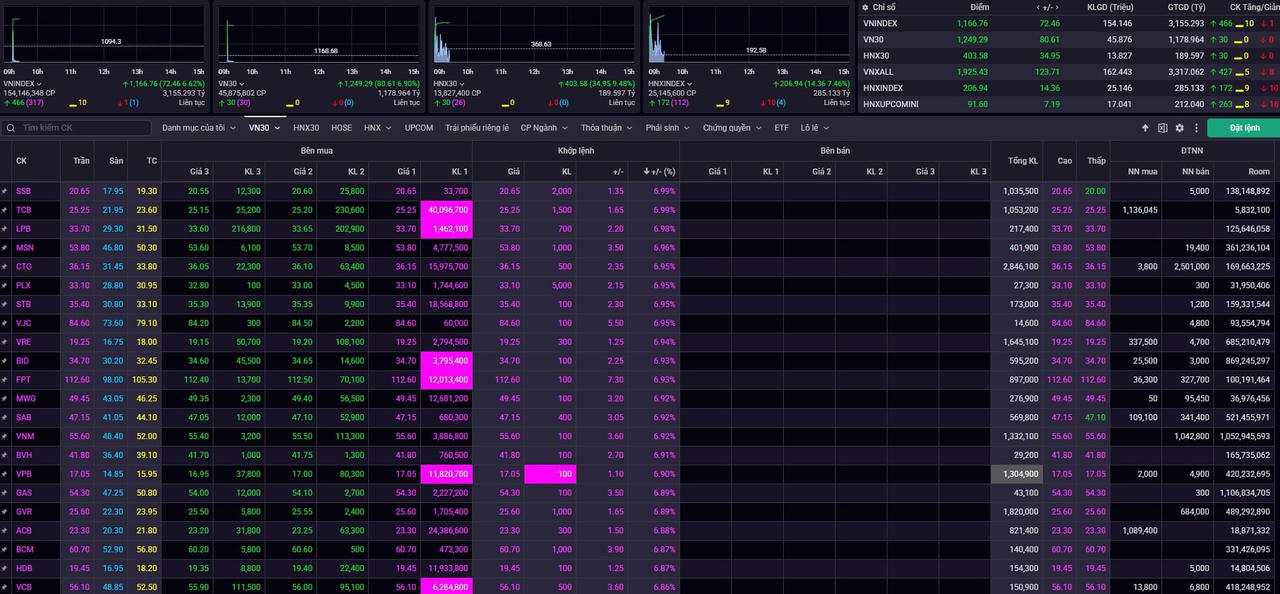Switch to the HNX30 tab
1280x594 pixels.
[x=306, y=128]
